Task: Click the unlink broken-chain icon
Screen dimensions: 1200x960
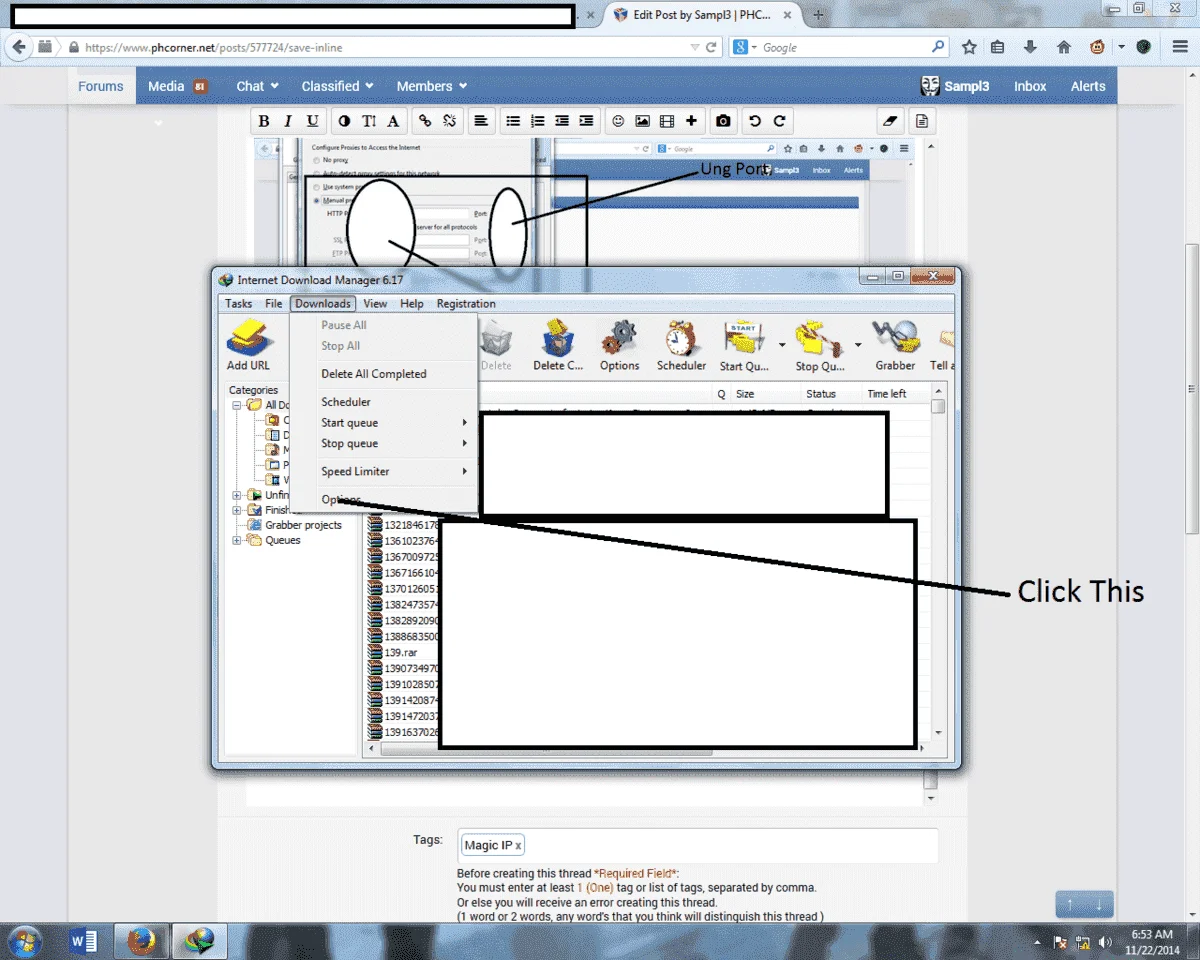Action: click(x=450, y=121)
